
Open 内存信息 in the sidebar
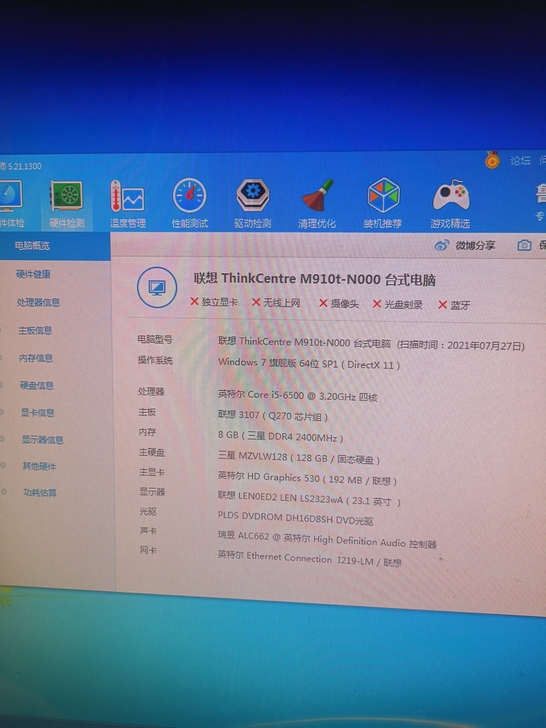pyautogui.click(x=36, y=358)
